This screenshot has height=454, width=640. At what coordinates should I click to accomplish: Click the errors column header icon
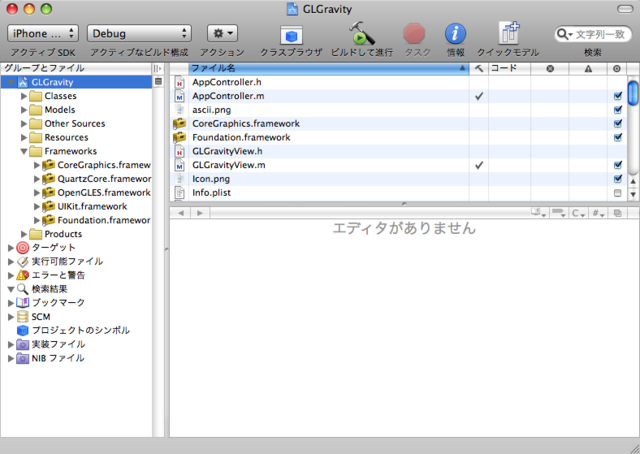(x=550, y=69)
